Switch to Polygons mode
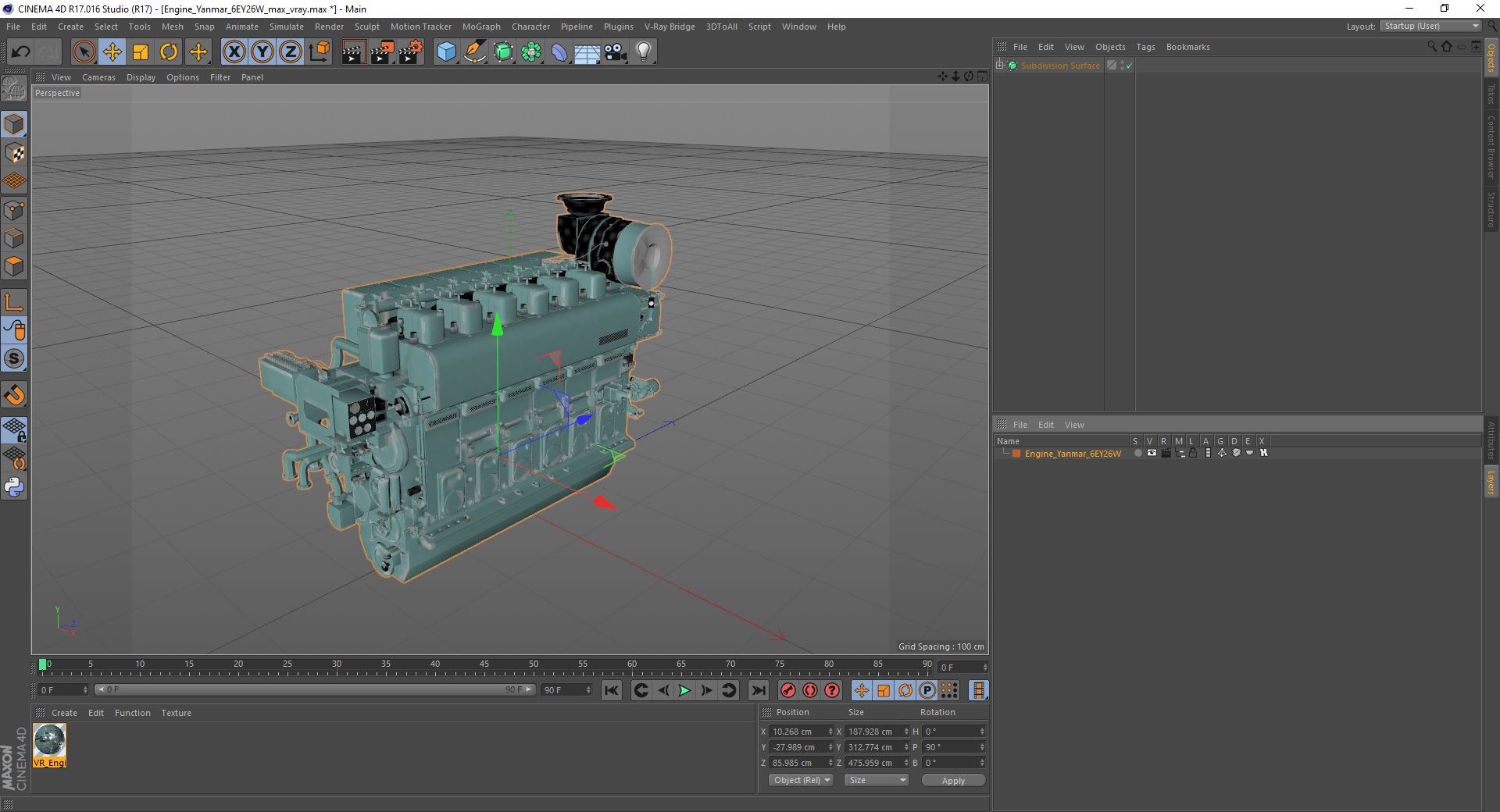1500x812 pixels. 14,266
